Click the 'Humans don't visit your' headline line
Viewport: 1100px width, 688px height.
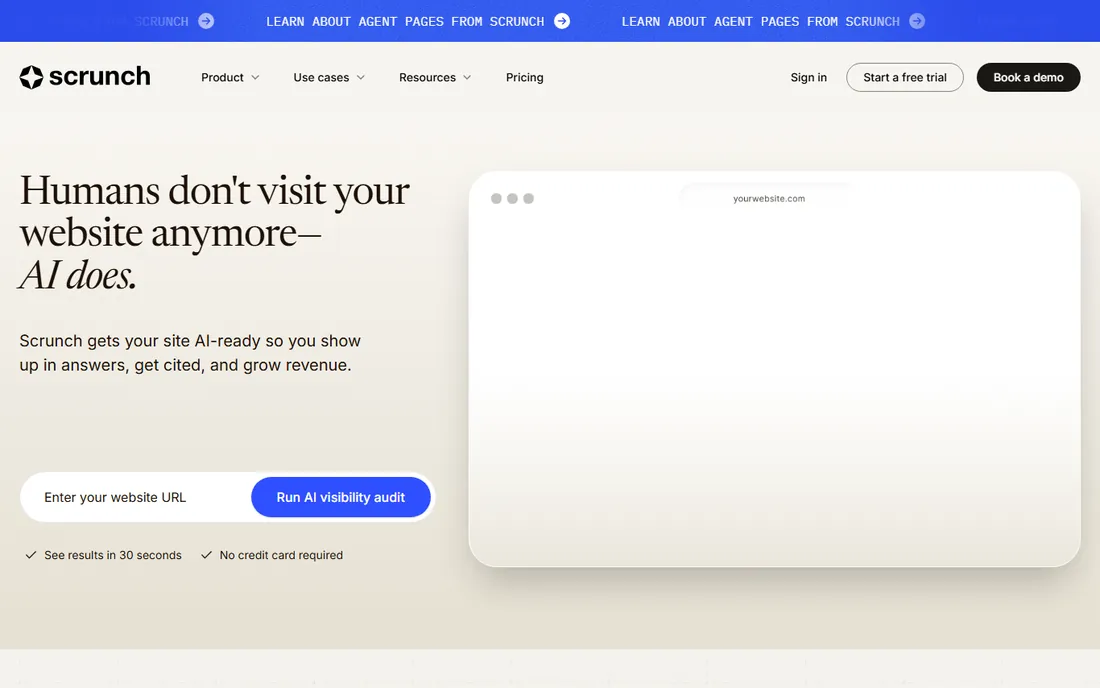click(x=215, y=191)
